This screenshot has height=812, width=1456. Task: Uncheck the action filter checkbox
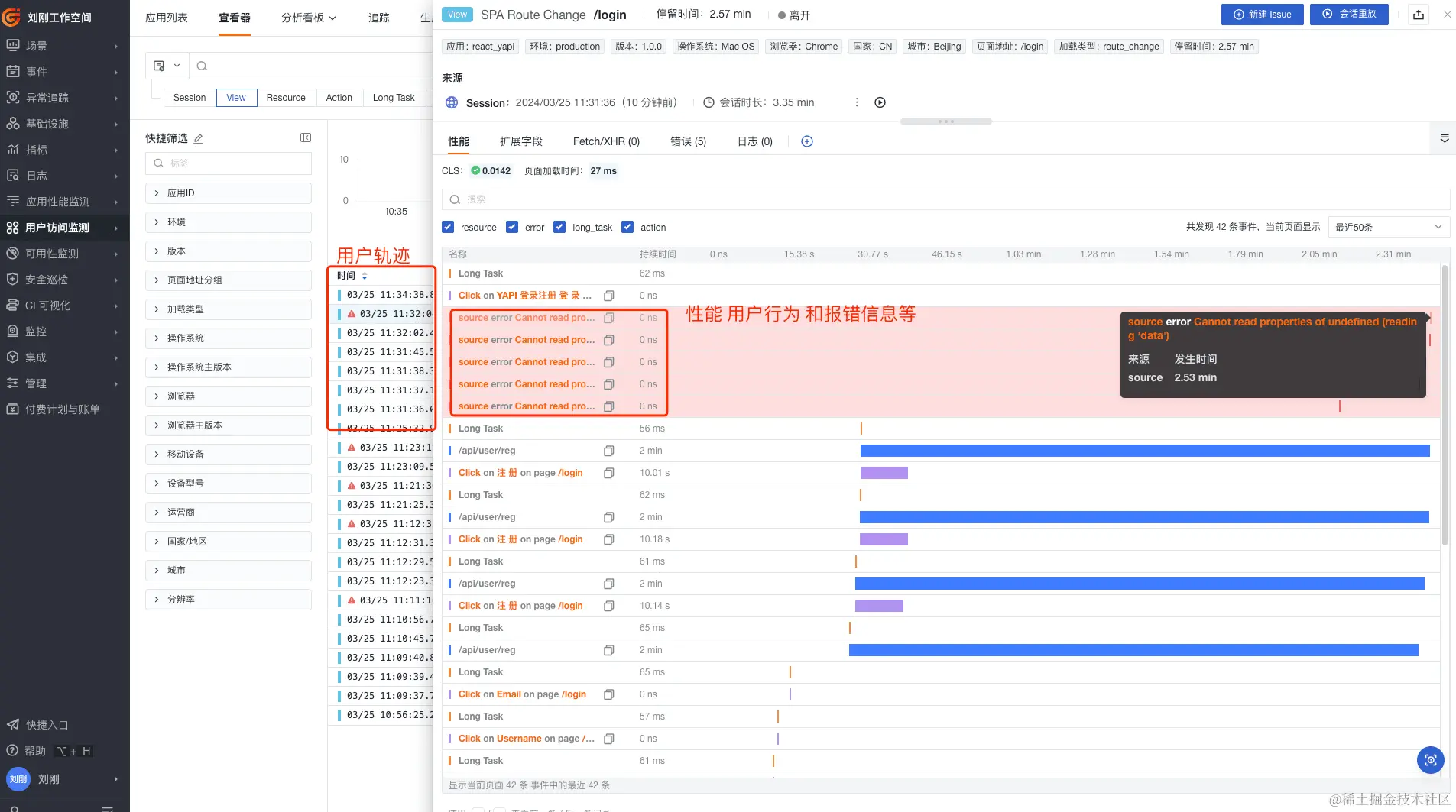[x=627, y=227]
